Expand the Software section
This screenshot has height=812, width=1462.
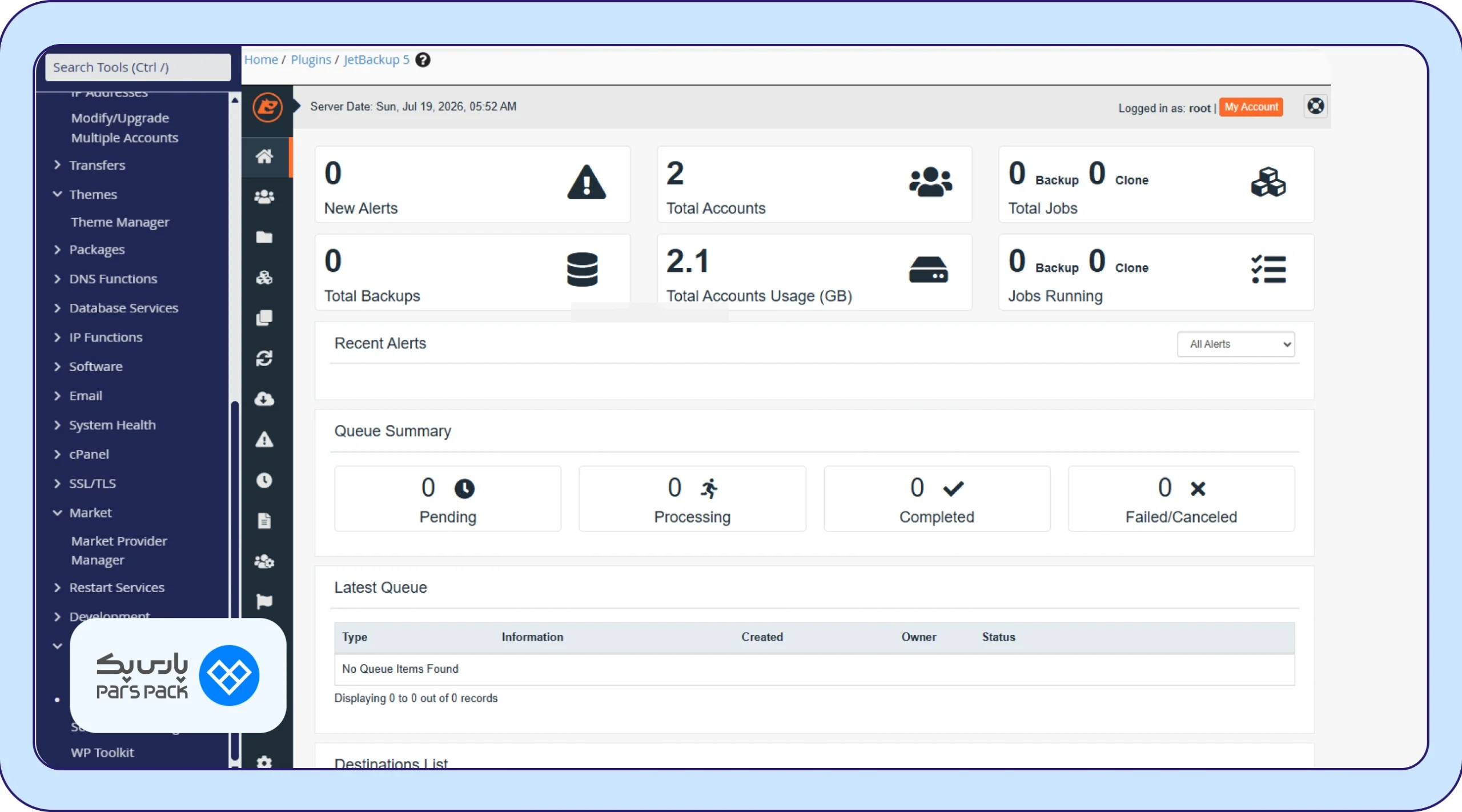(x=57, y=366)
